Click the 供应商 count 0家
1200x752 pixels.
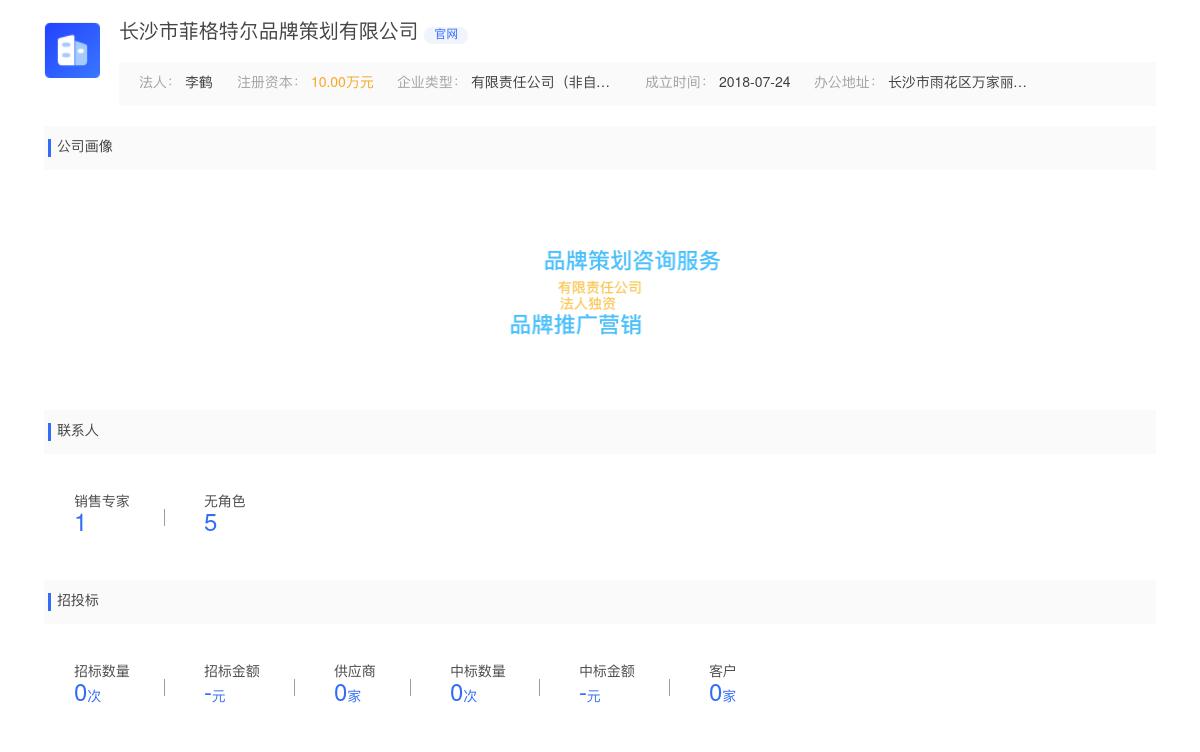[347, 693]
